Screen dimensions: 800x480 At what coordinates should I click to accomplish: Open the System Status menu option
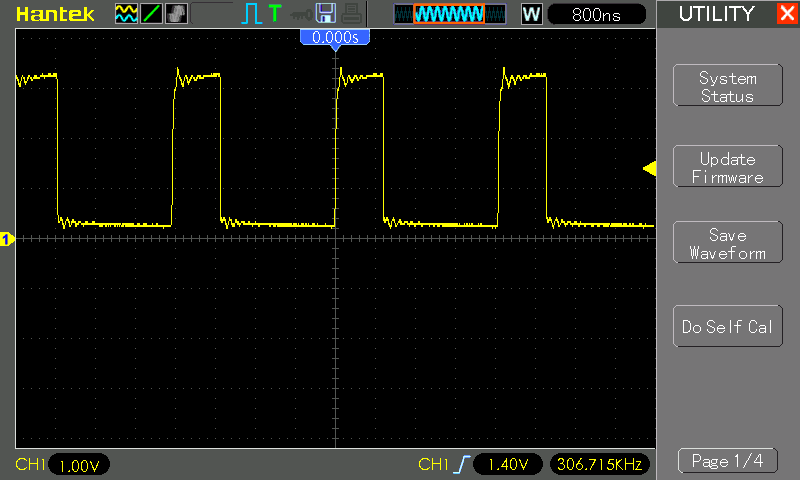click(727, 87)
